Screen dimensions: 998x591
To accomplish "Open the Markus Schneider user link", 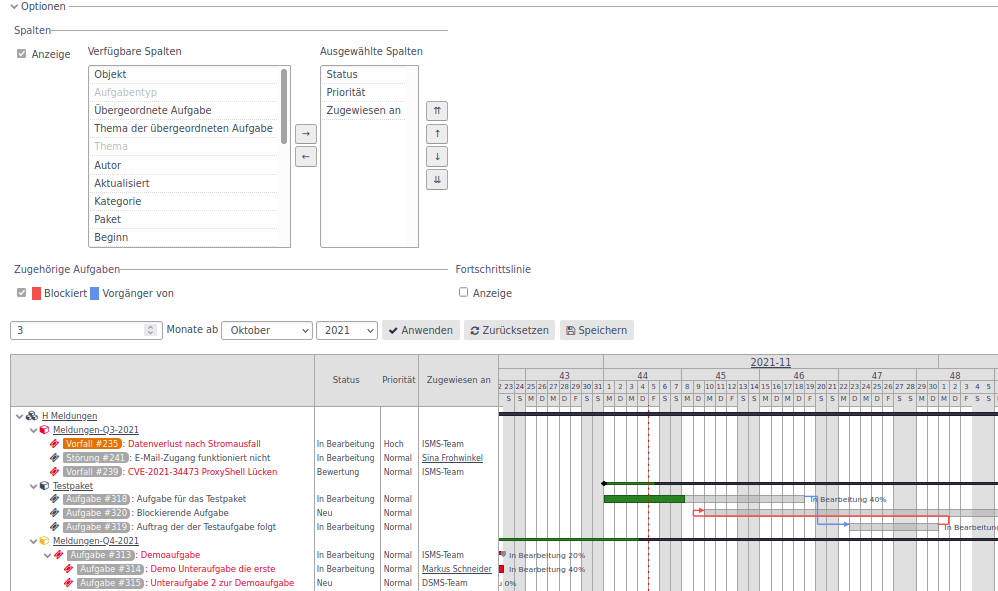I will (x=457, y=569).
